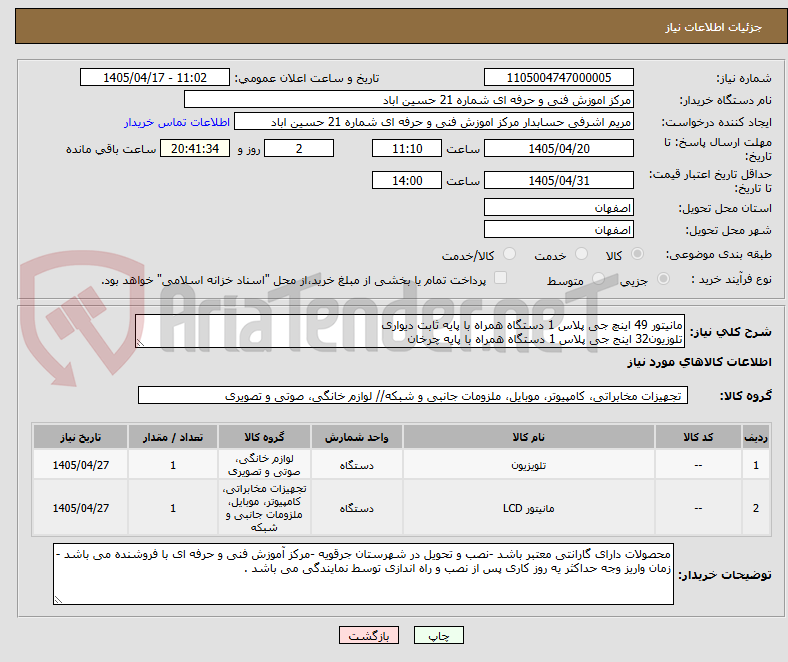The width and height of the screenshot is (788, 662).
Task: Click the need date in the تلویزیون row
Action: pos(80,465)
